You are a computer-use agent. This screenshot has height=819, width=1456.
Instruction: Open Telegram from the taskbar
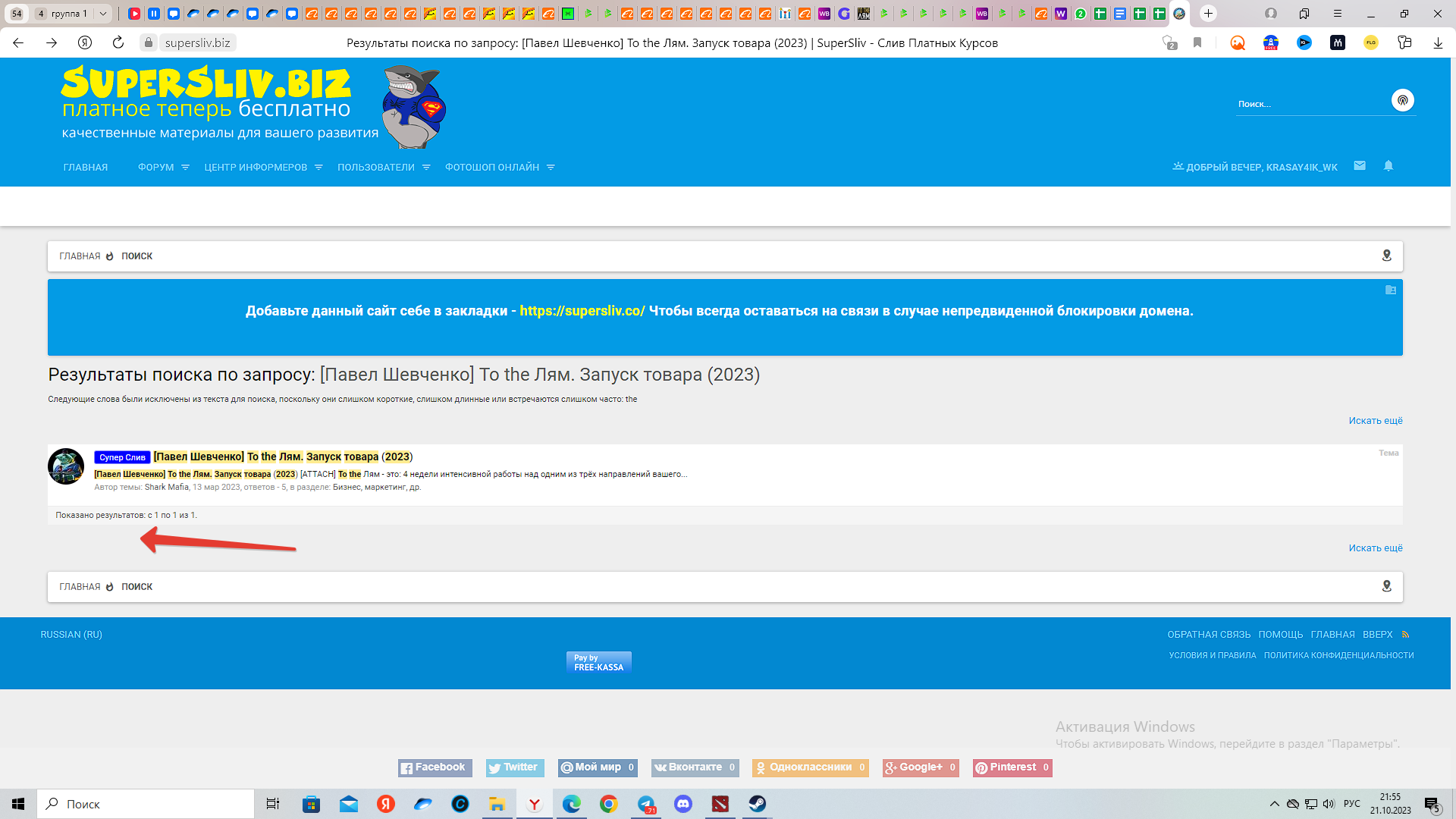[x=646, y=804]
